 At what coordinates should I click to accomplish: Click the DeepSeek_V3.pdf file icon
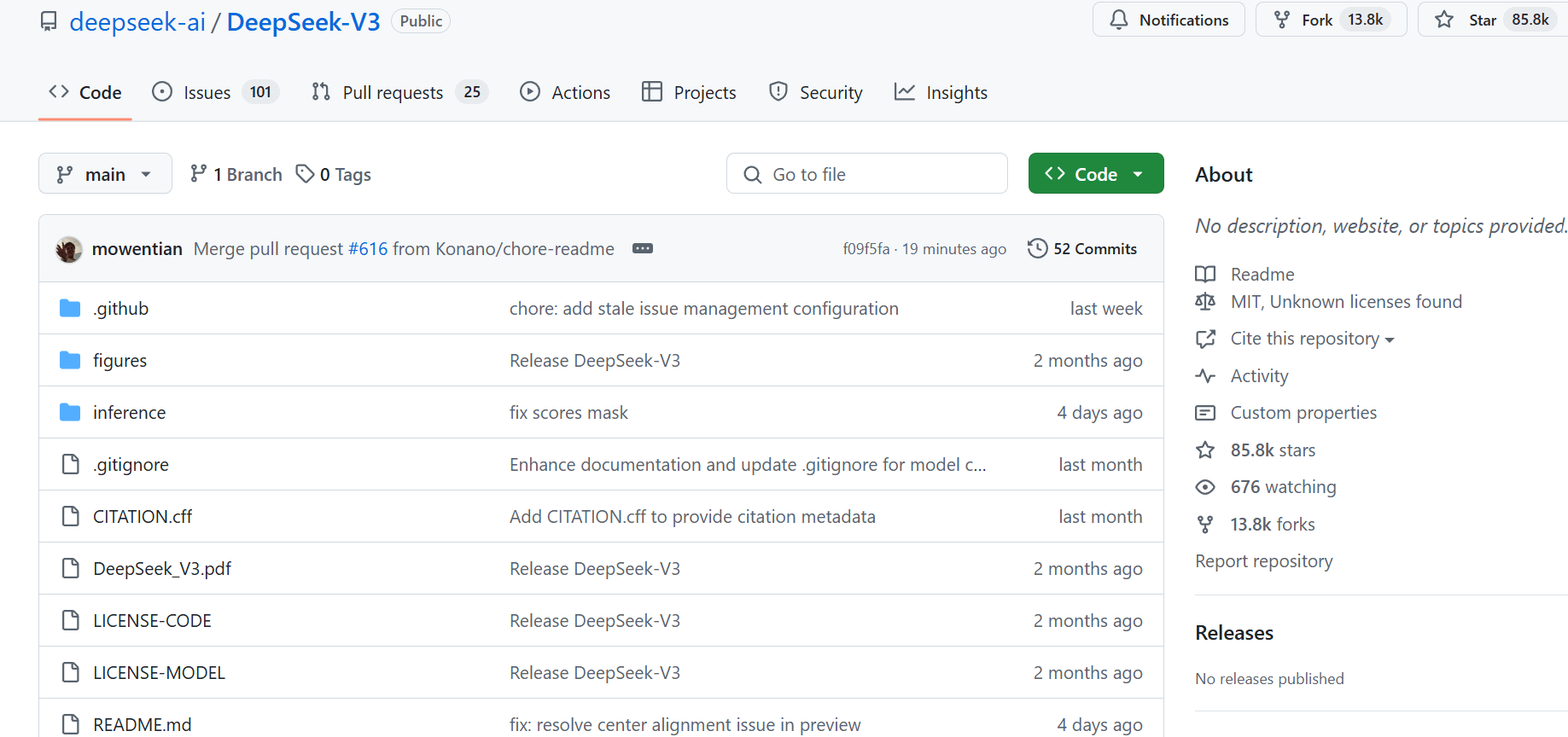pyautogui.click(x=71, y=568)
